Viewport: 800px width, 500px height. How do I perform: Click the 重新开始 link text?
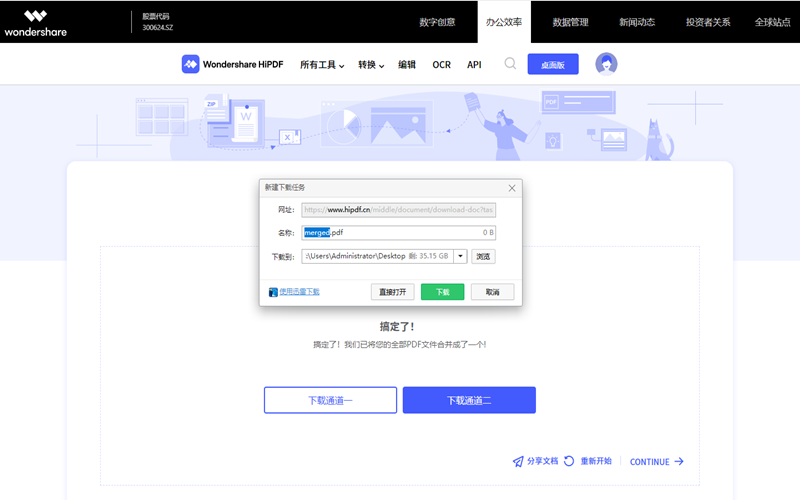(x=596, y=461)
